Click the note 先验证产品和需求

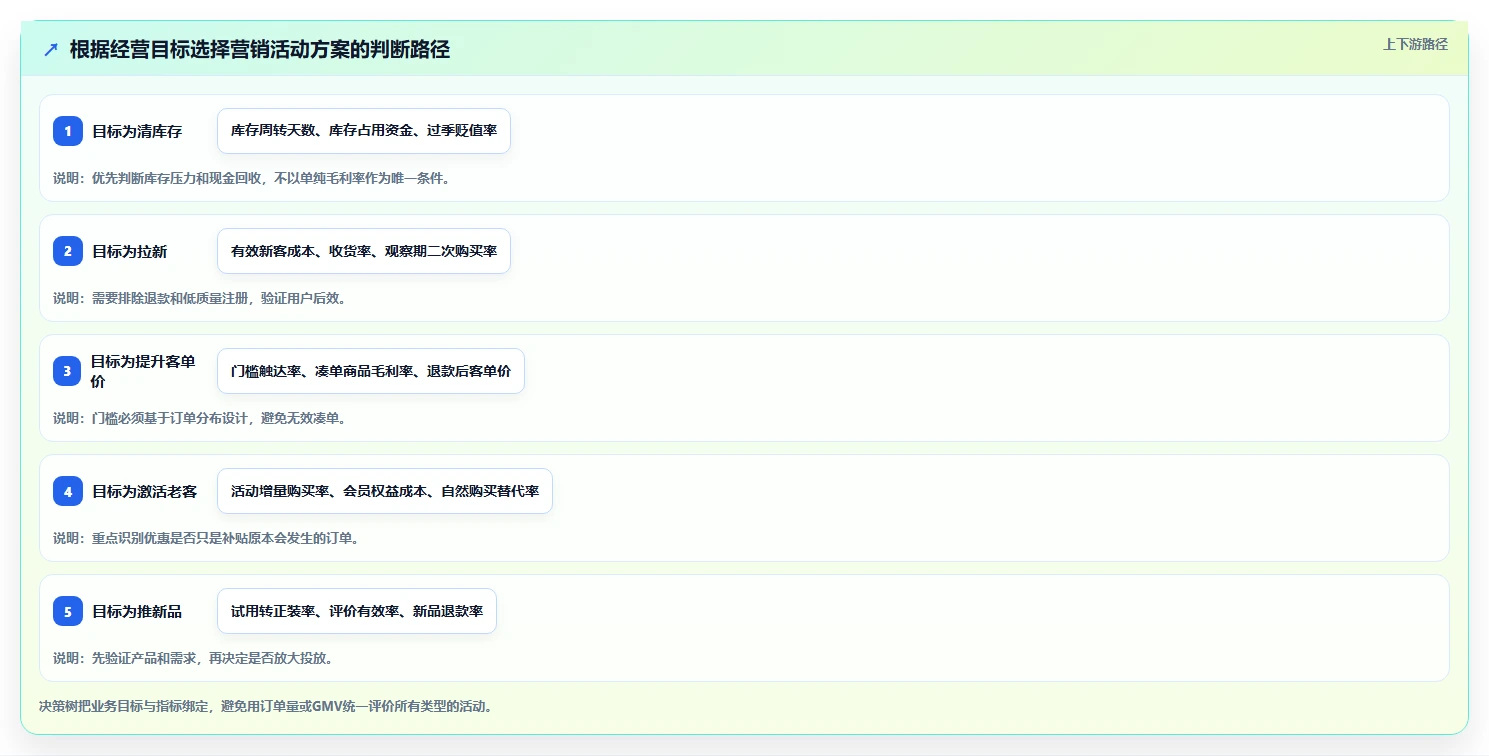pos(193,658)
